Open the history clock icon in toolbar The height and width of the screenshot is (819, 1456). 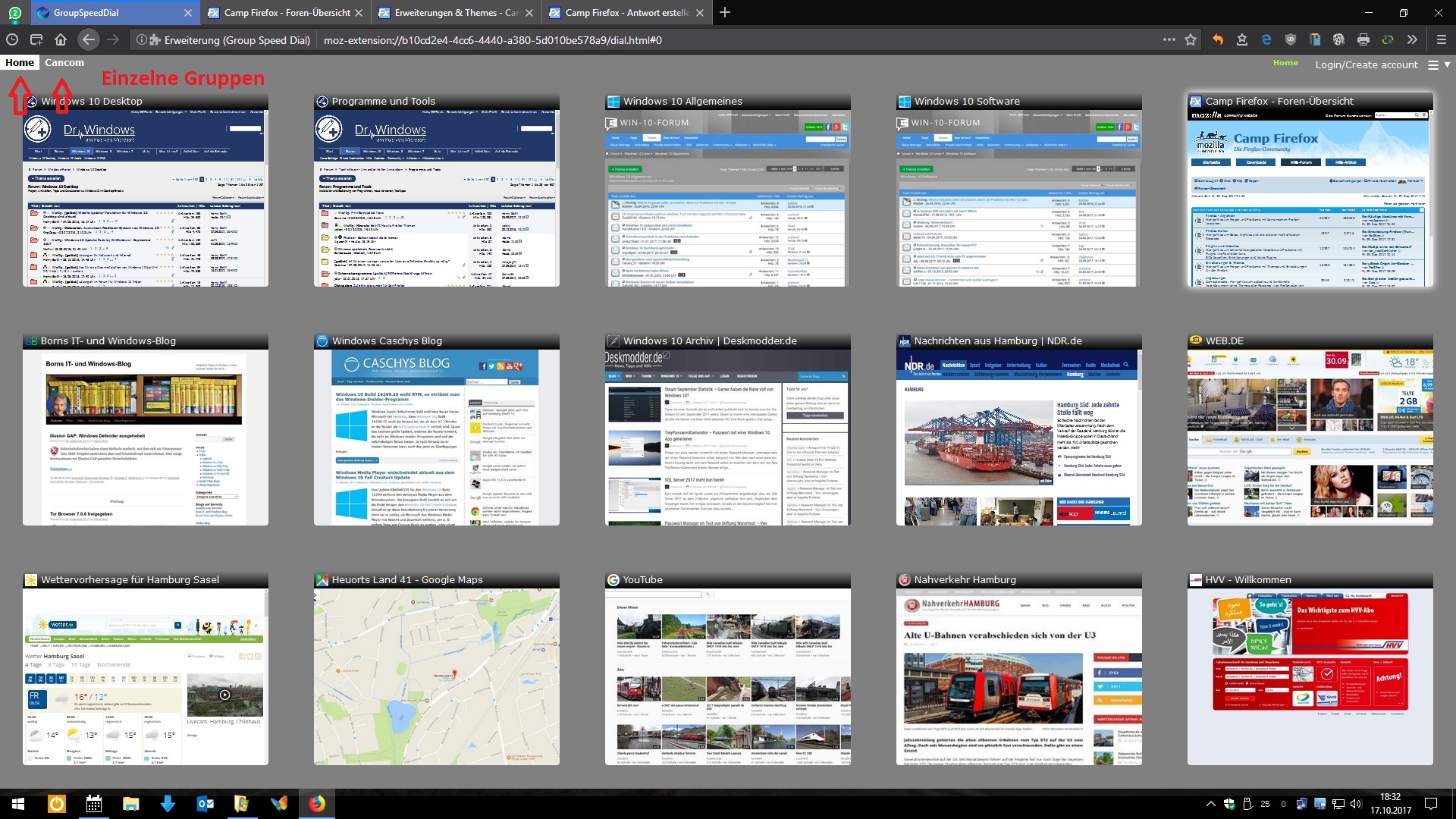point(12,39)
